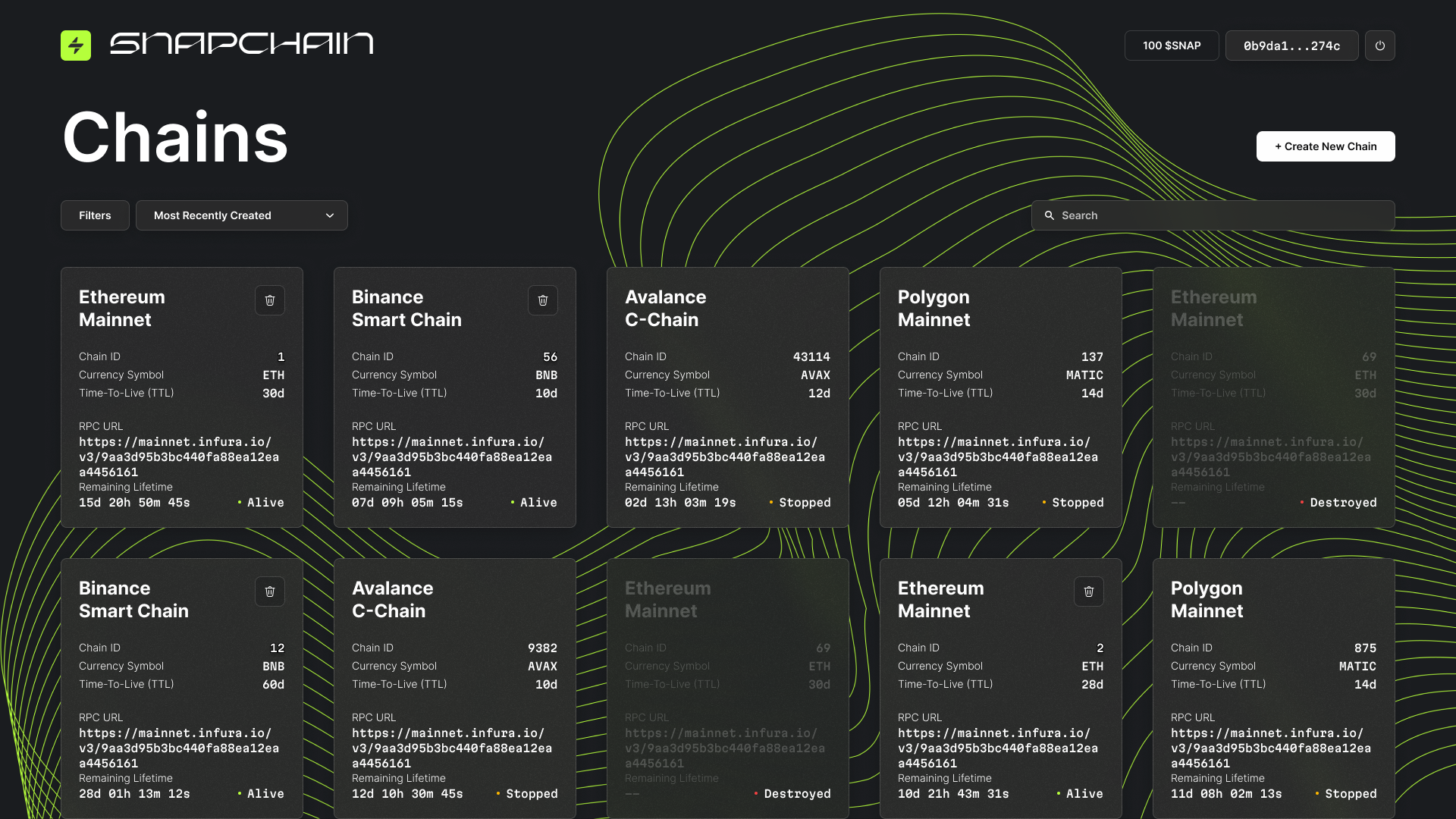The height and width of the screenshot is (819, 1456).
Task: Delete the first Ethereum Mainnet chain
Action: coord(270,300)
